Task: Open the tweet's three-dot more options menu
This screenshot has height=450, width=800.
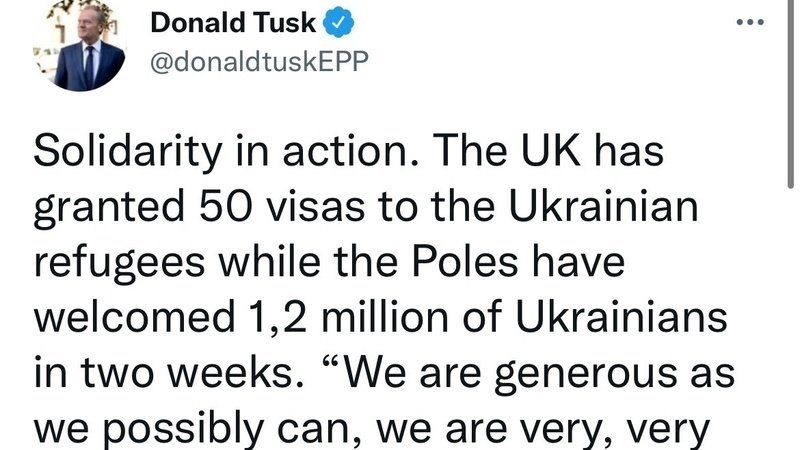Action: click(749, 21)
